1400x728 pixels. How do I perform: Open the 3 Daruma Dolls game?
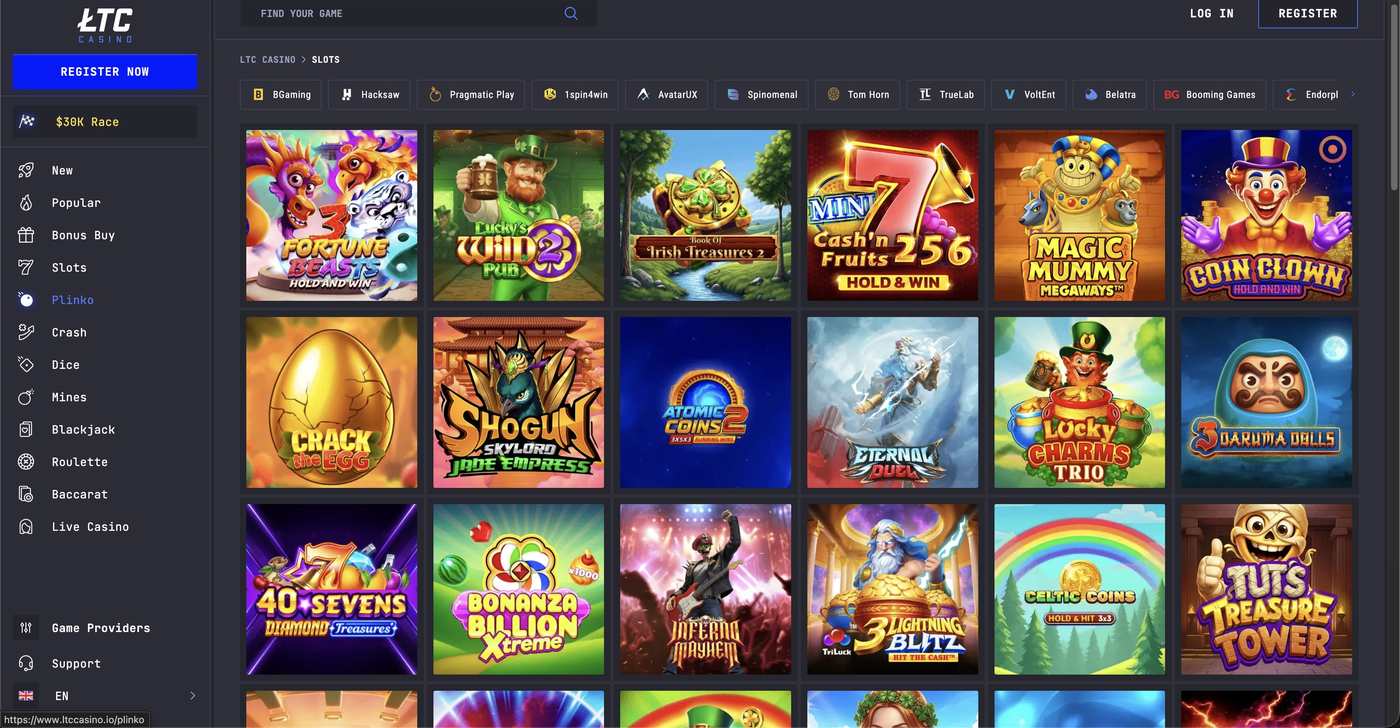[x=1267, y=402]
